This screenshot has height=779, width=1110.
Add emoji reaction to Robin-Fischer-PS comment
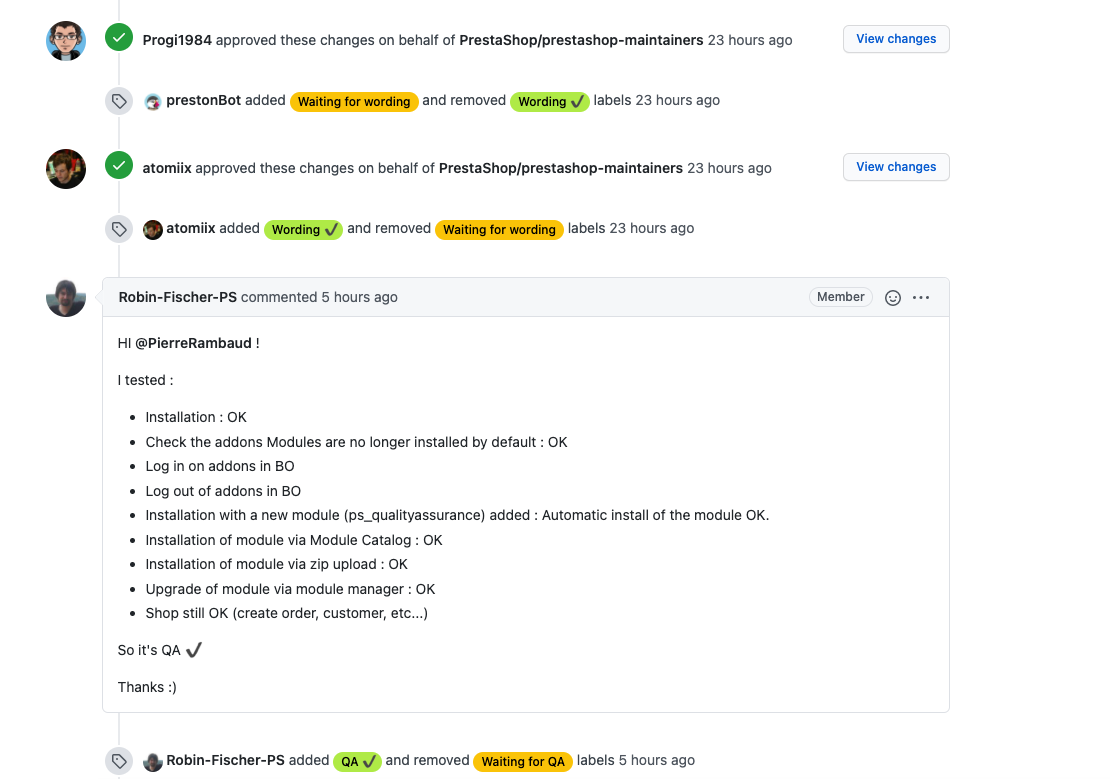[x=893, y=298]
